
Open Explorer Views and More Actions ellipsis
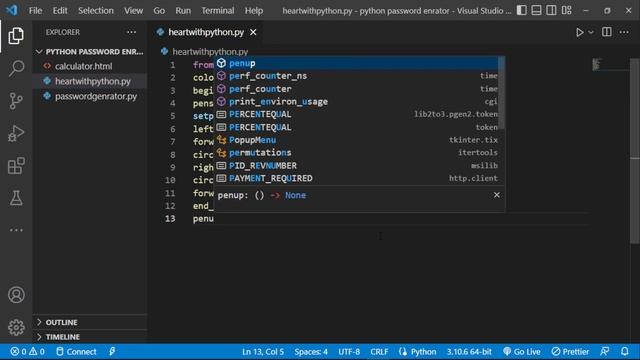(x=131, y=32)
